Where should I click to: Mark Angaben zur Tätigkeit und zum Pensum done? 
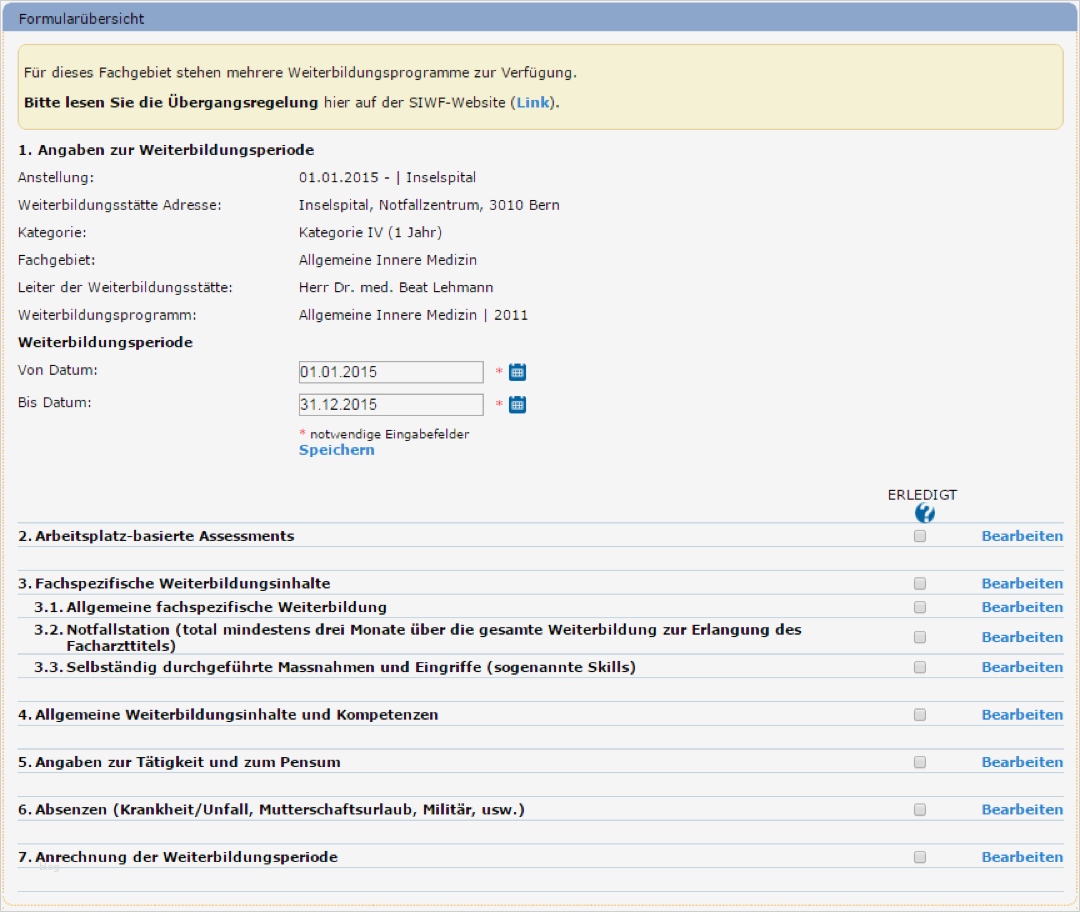coord(920,762)
